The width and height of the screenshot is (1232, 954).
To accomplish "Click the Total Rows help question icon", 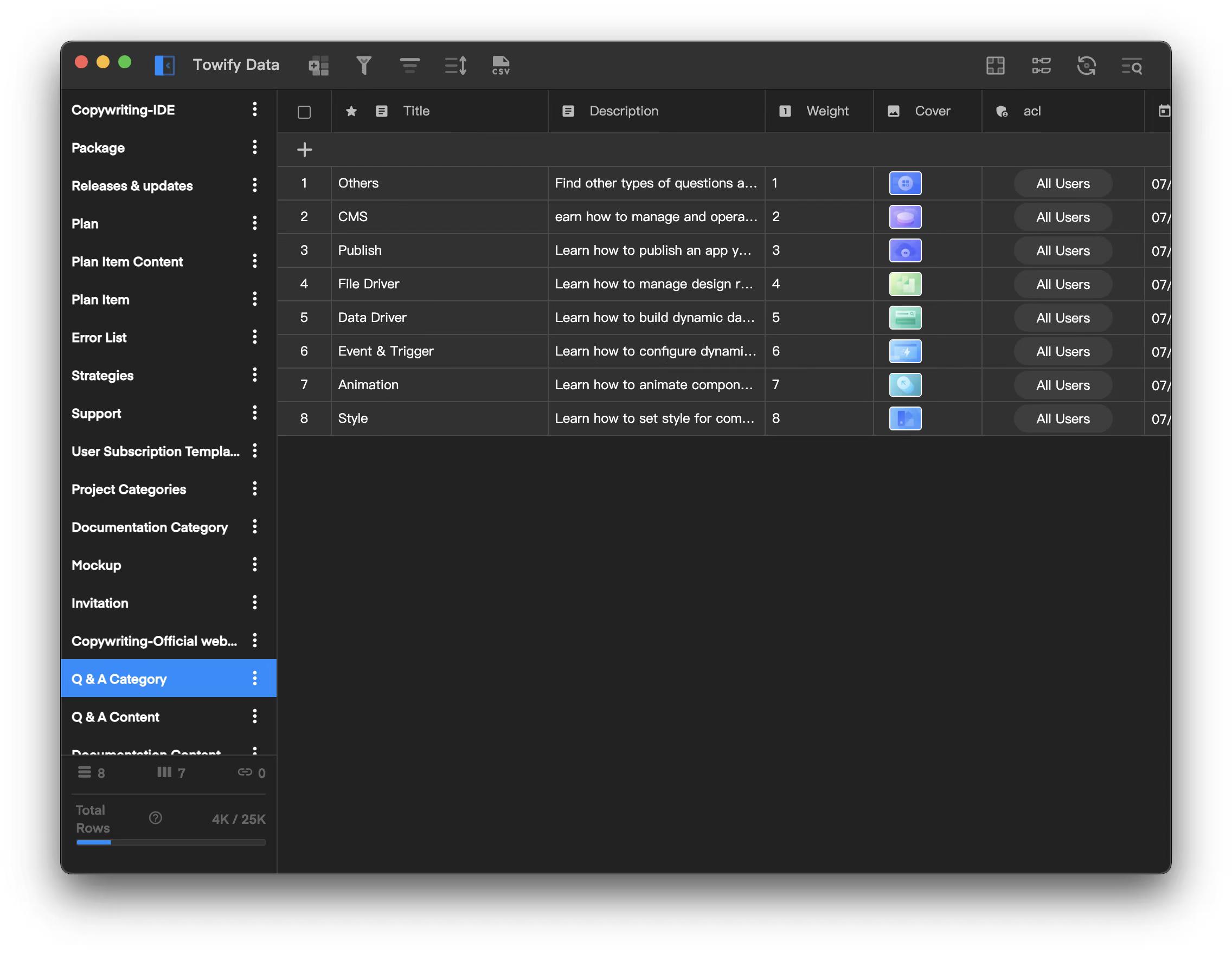I will [x=156, y=818].
